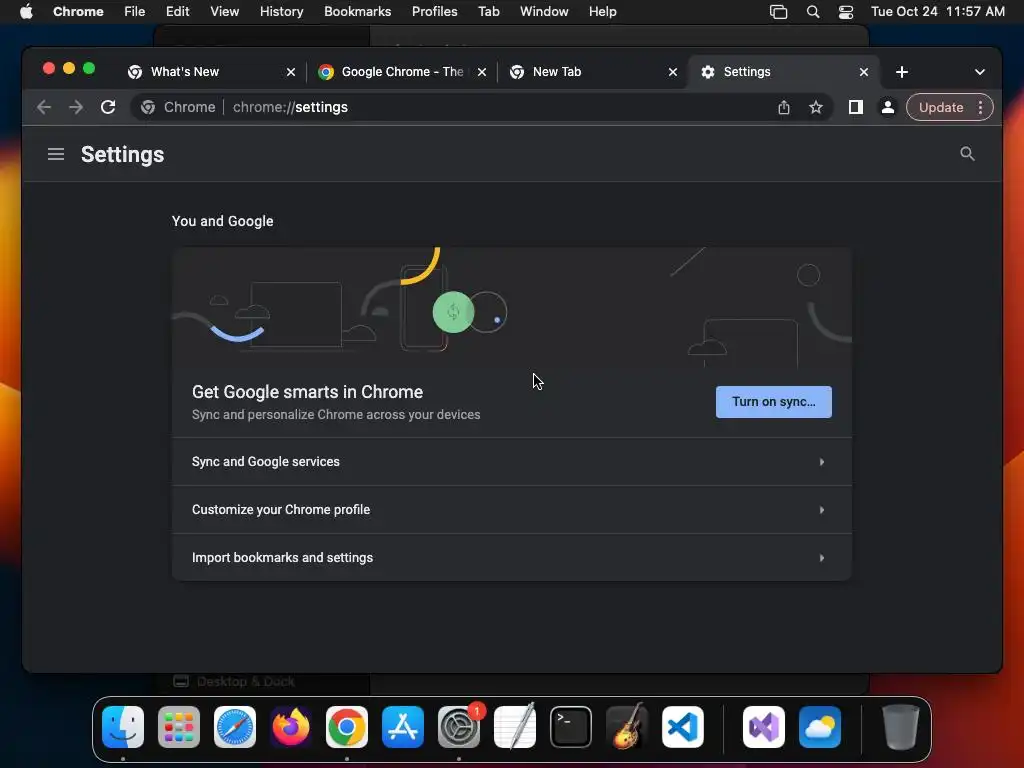Open the History menu
Image resolution: width=1024 pixels, height=768 pixels.
click(281, 12)
